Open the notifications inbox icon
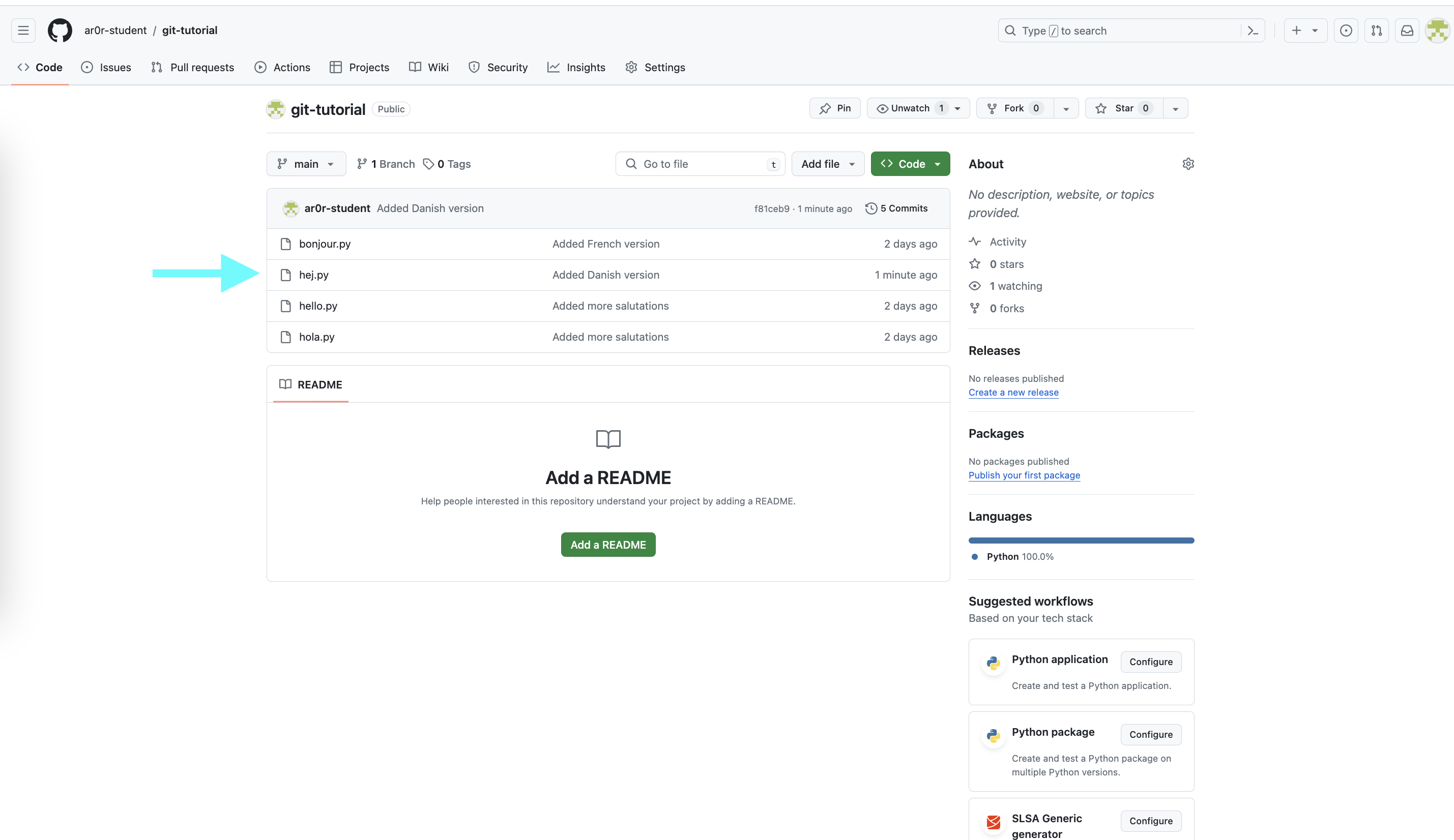 tap(1407, 31)
